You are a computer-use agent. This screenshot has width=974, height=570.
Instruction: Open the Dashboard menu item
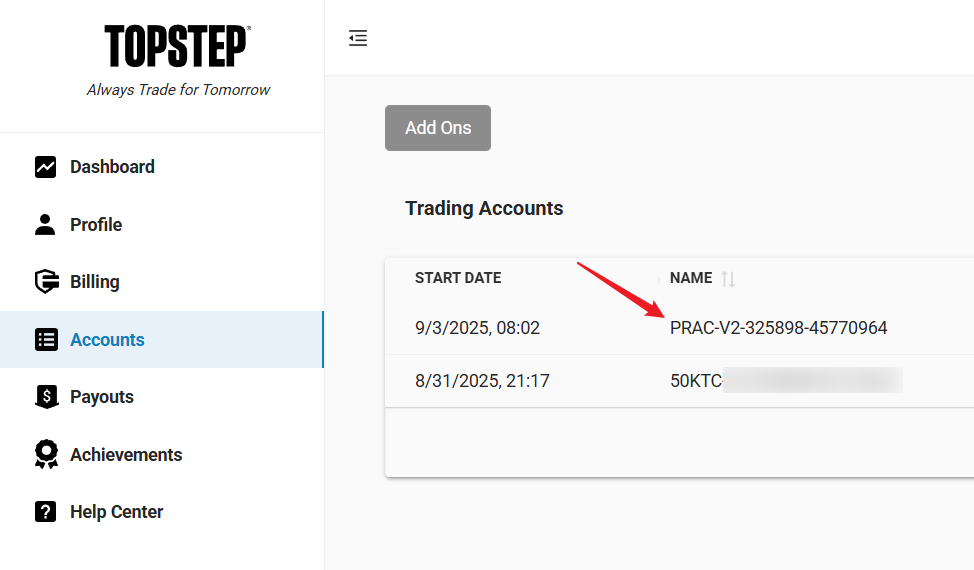coord(112,167)
